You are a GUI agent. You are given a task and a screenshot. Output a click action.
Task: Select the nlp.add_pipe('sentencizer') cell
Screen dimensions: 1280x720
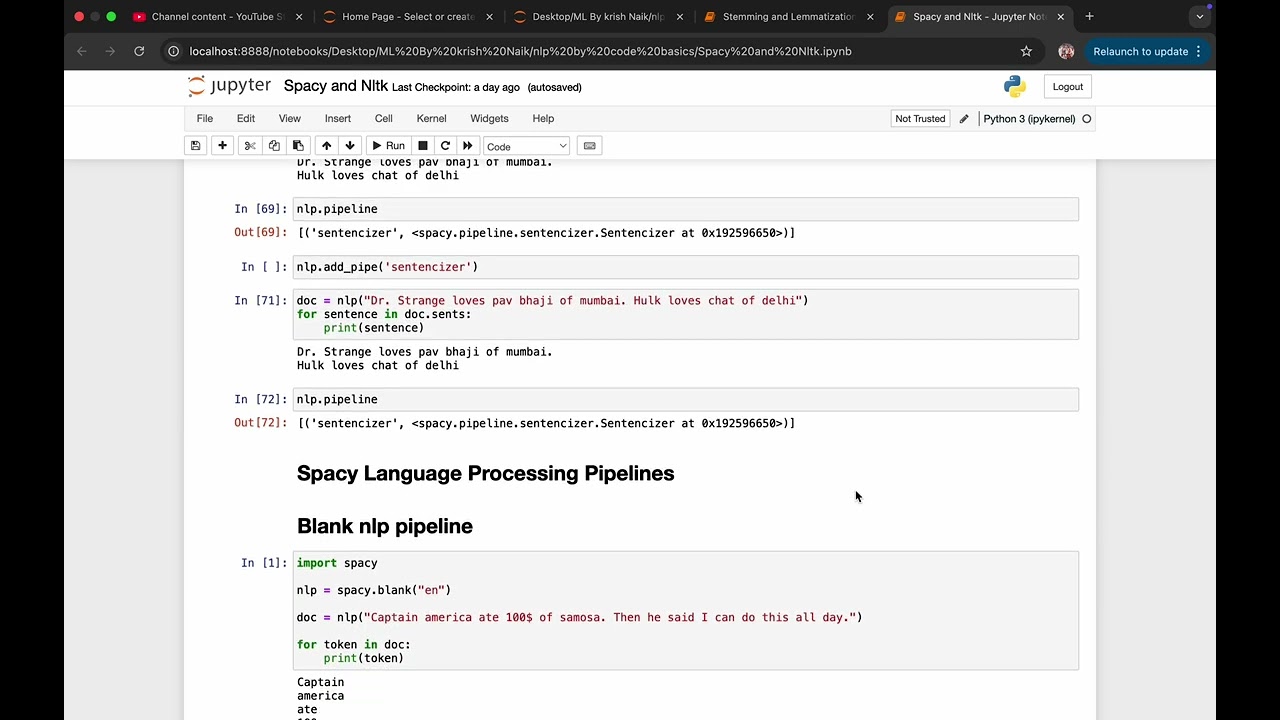coord(686,267)
